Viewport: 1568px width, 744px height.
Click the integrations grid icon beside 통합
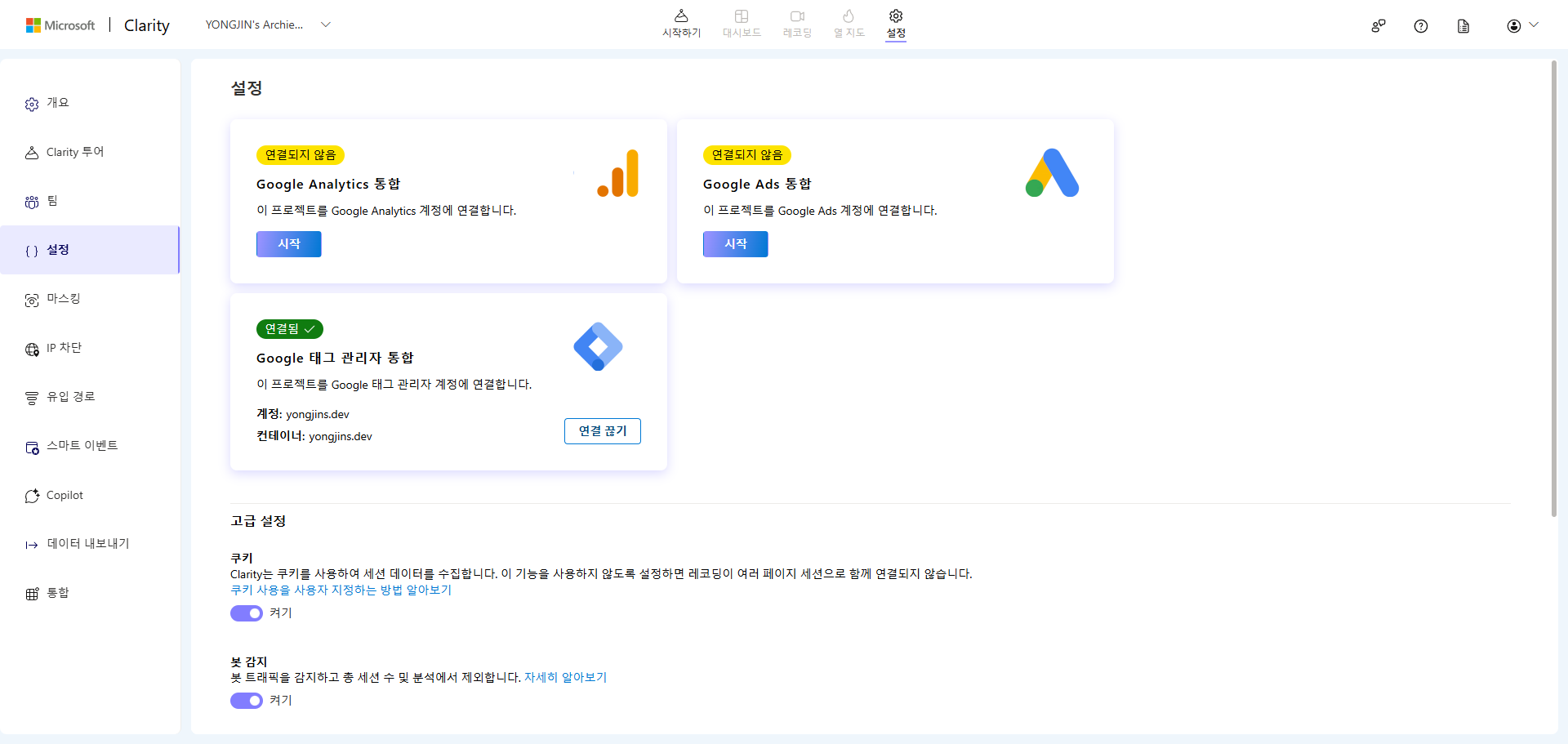pos(32,594)
